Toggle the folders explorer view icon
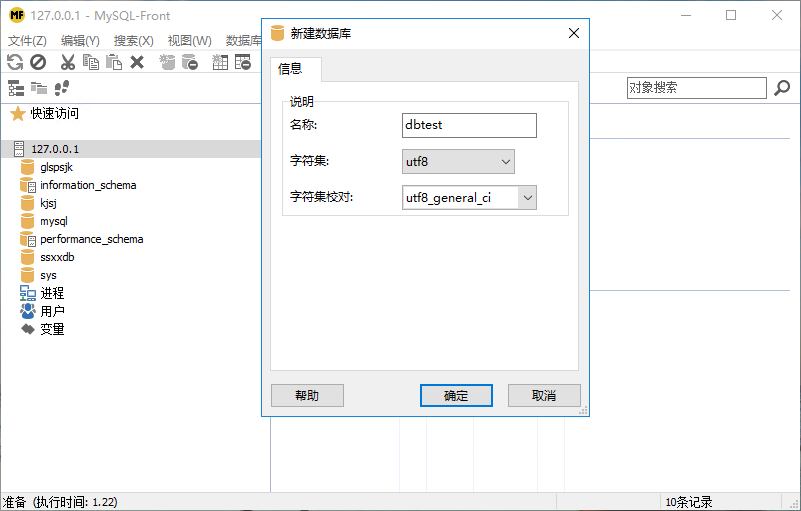The image size is (801, 511). 39,88
